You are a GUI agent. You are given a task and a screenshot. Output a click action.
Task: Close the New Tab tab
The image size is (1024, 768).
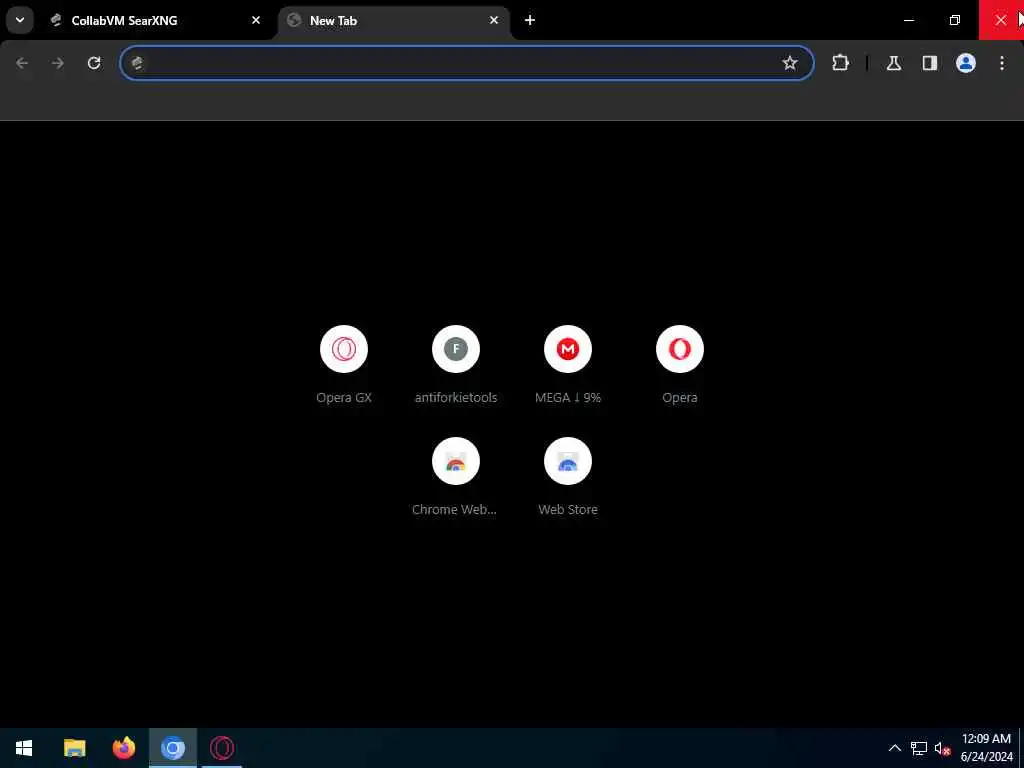[494, 20]
